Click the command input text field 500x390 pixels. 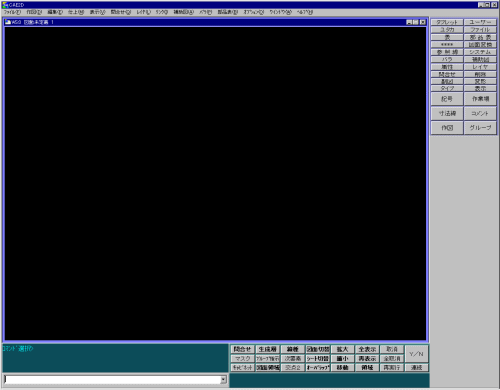point(112,379)
